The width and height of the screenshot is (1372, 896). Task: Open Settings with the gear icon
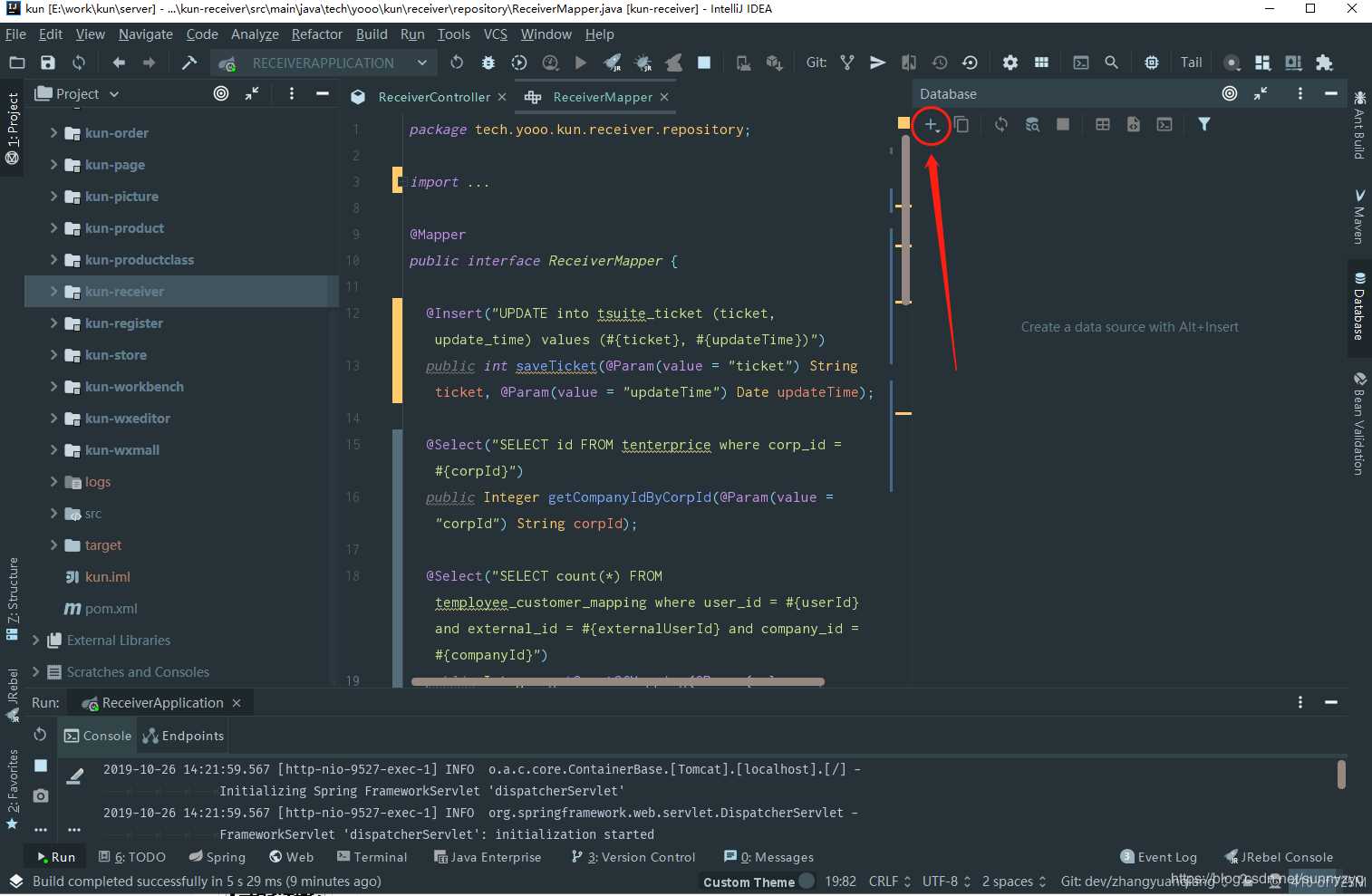tap(1010, 63)
